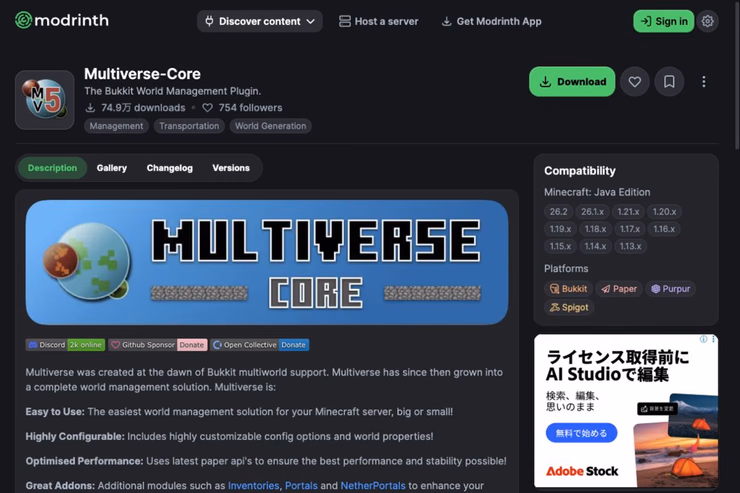Save project with bookmark button
740x493 pixels.
[669, 82]
